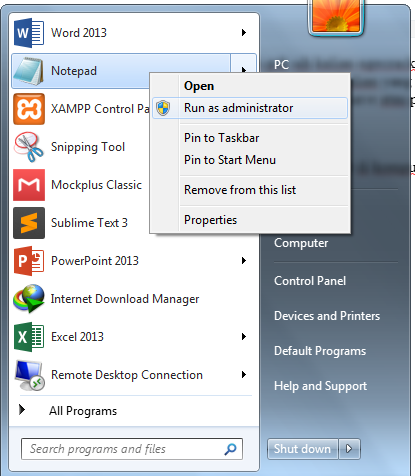Image resolution: width=415 pixels, height=476 pixels.
Task: Open the PC user folder link
Action: (281, 65)
